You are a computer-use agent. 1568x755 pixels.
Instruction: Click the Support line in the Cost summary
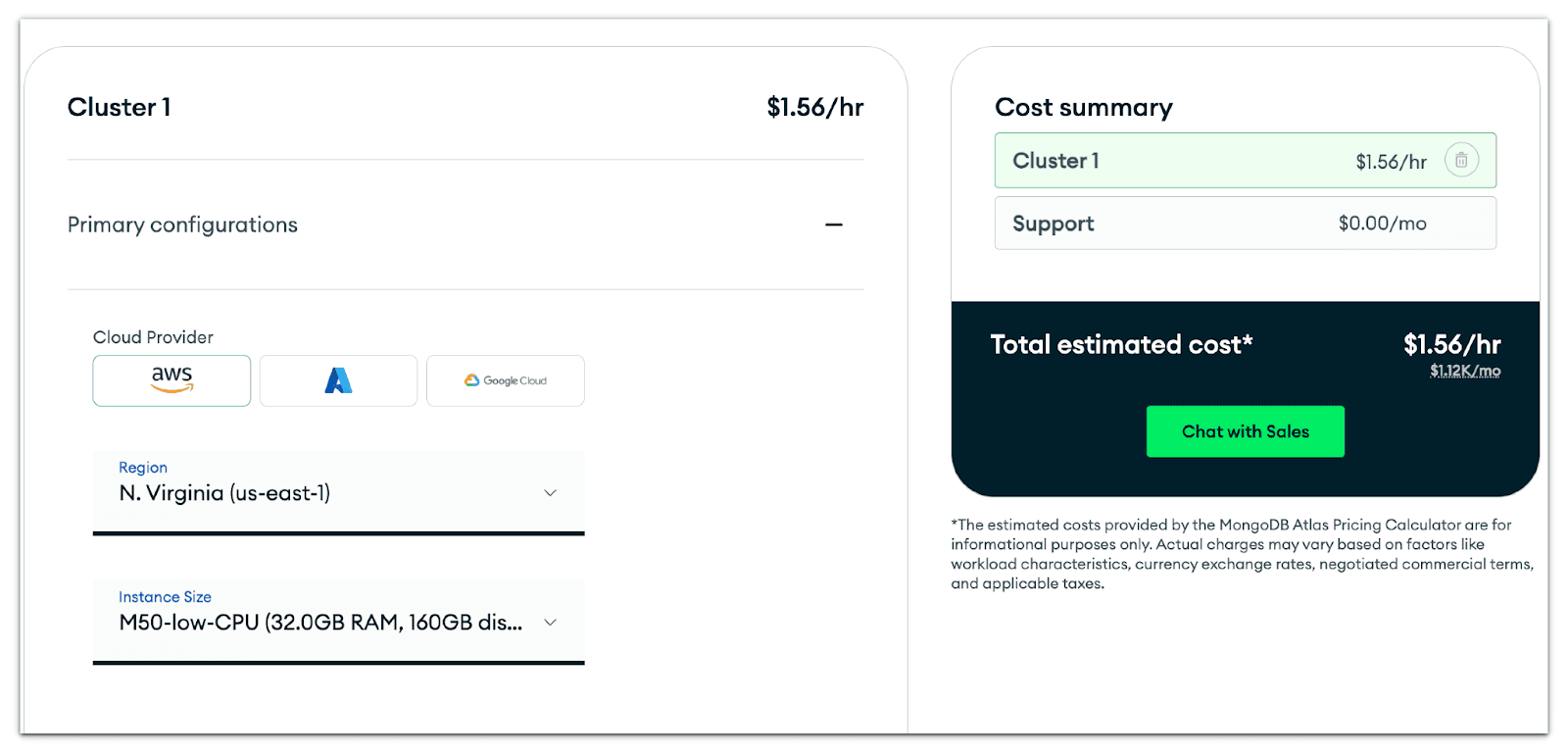click(1245, 223)
